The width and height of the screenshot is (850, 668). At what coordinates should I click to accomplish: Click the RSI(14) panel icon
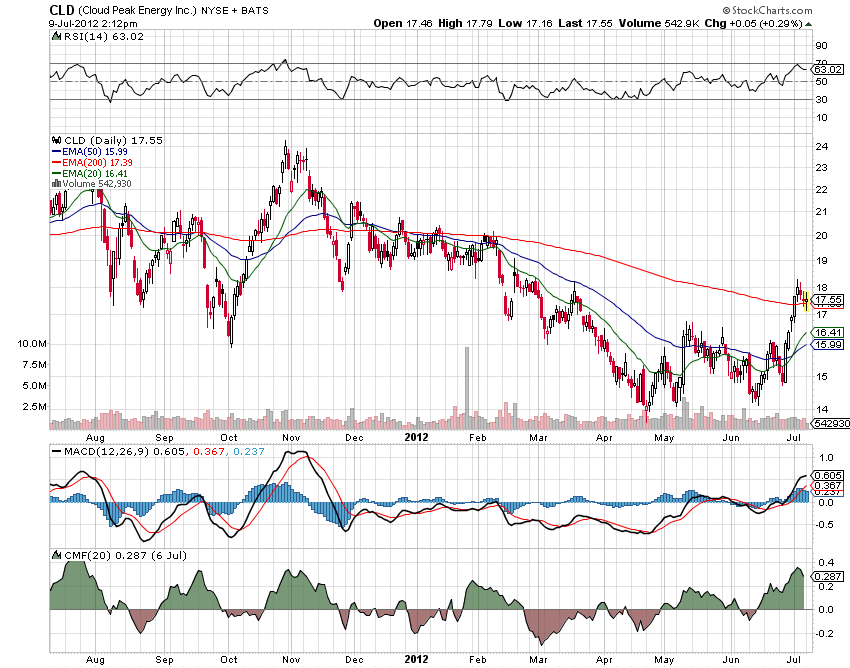coord(56,36)
